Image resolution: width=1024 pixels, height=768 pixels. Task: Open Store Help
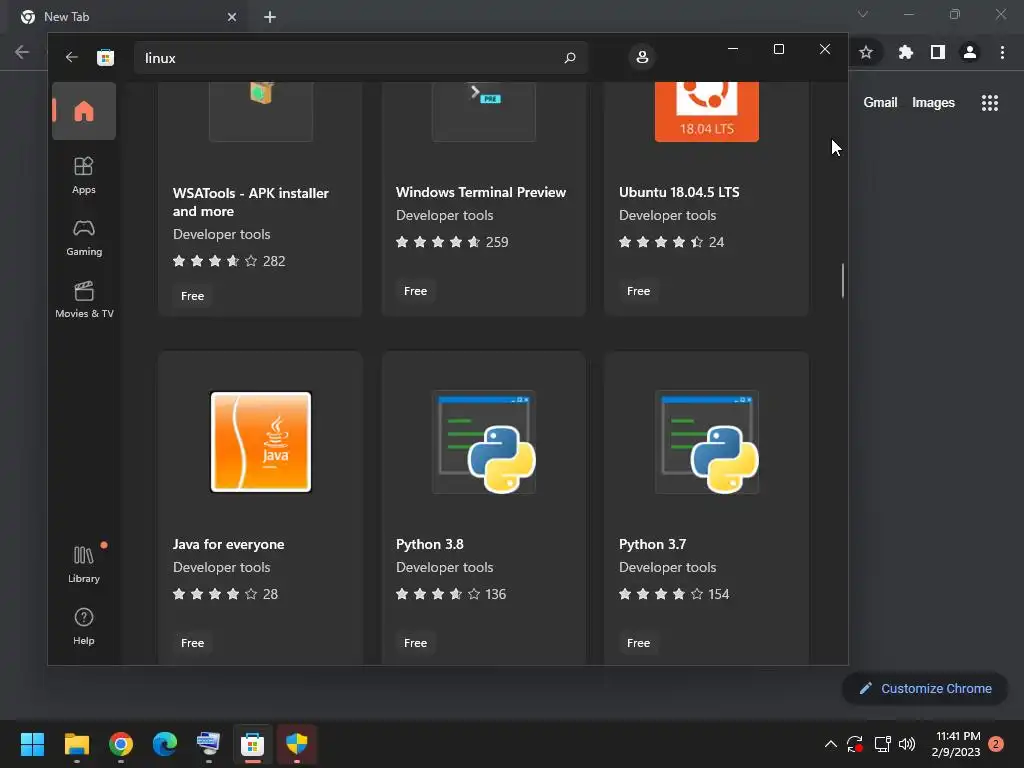tap(84, 626)
